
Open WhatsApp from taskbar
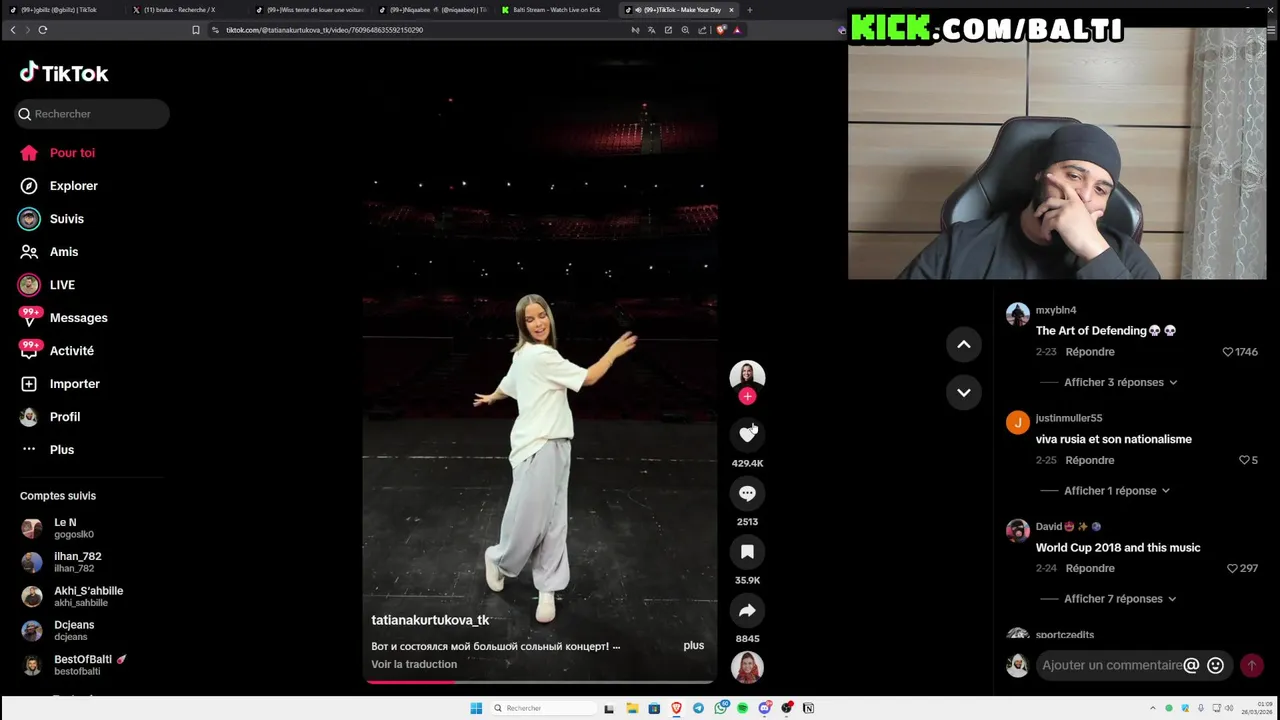click(x=720, y=708)
